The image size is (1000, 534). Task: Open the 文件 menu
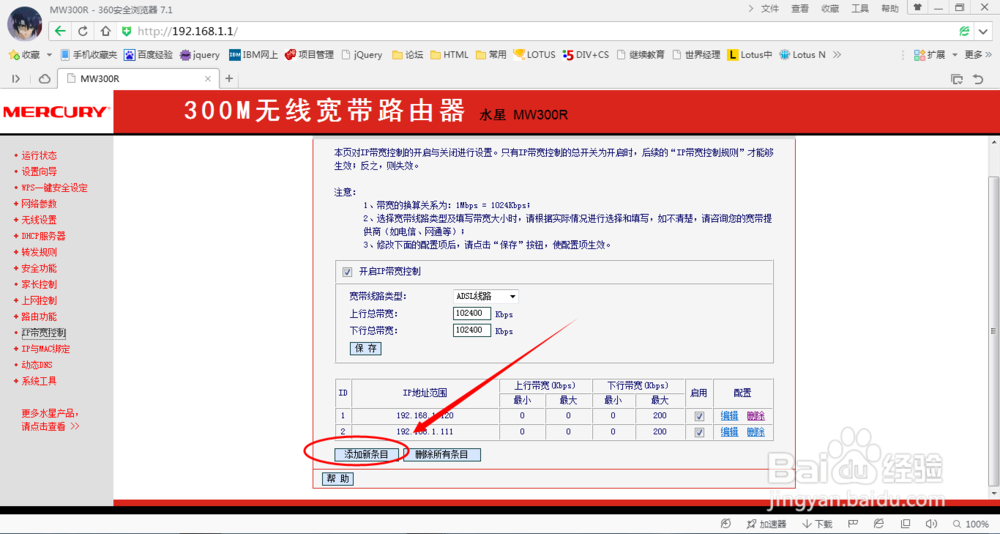point(770,8)
